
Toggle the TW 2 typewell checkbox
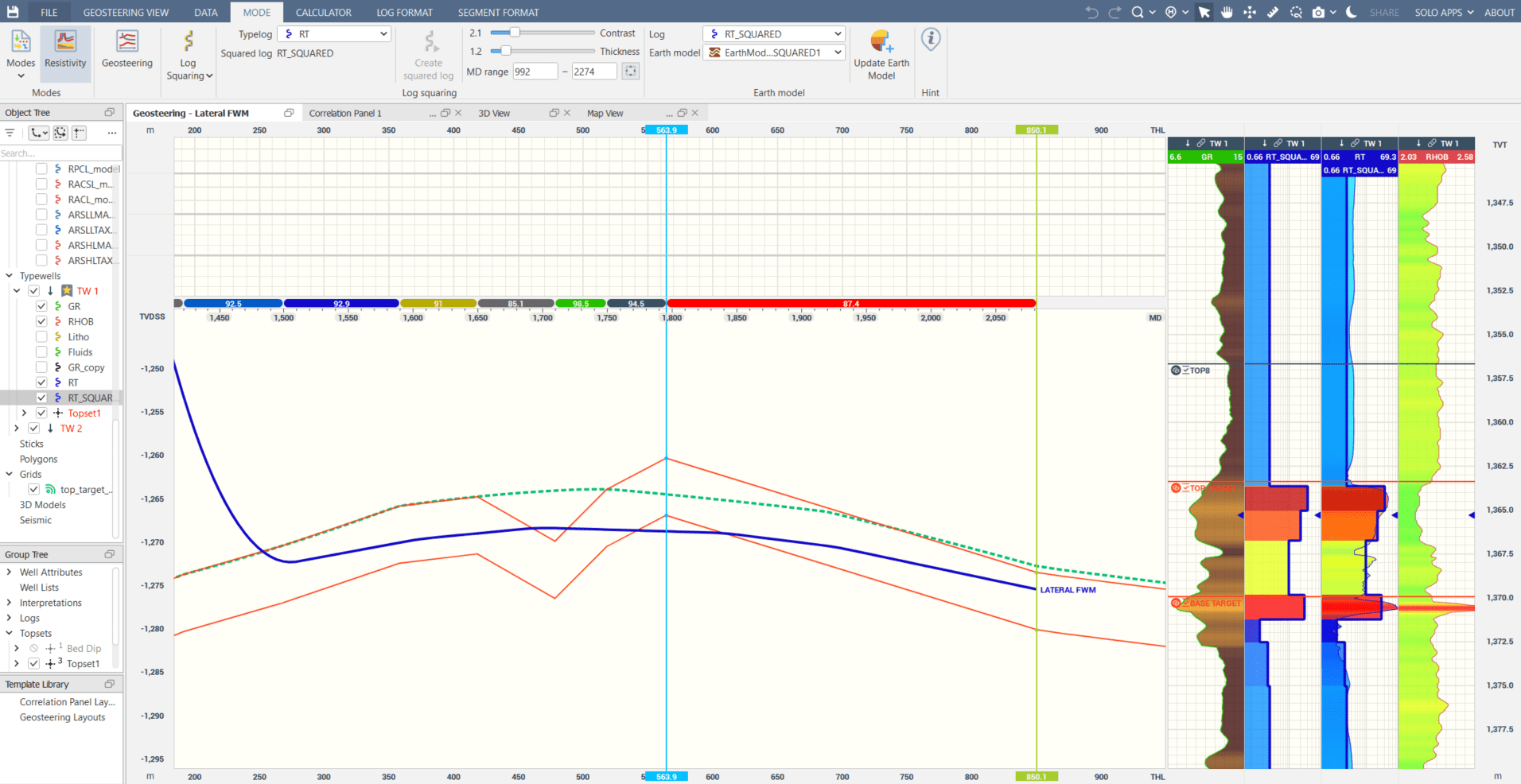pos(34,428)
